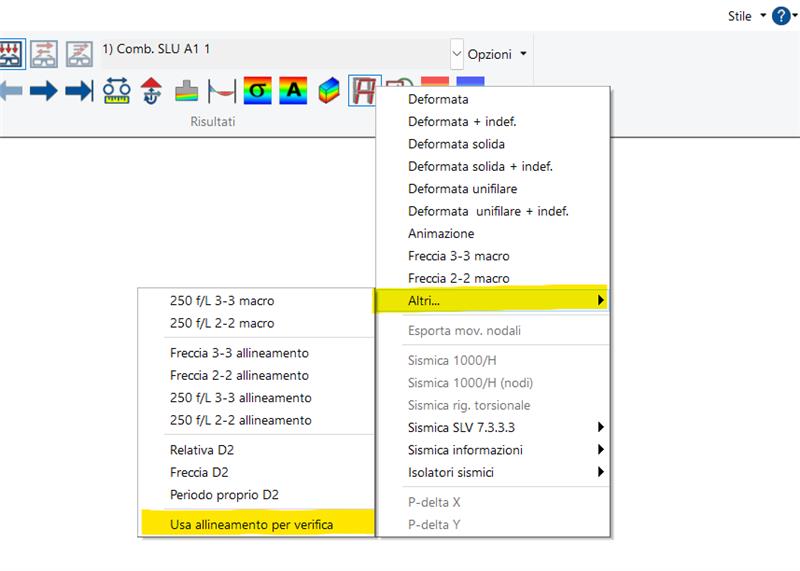Click the Risultati group label

click(213, 121)
